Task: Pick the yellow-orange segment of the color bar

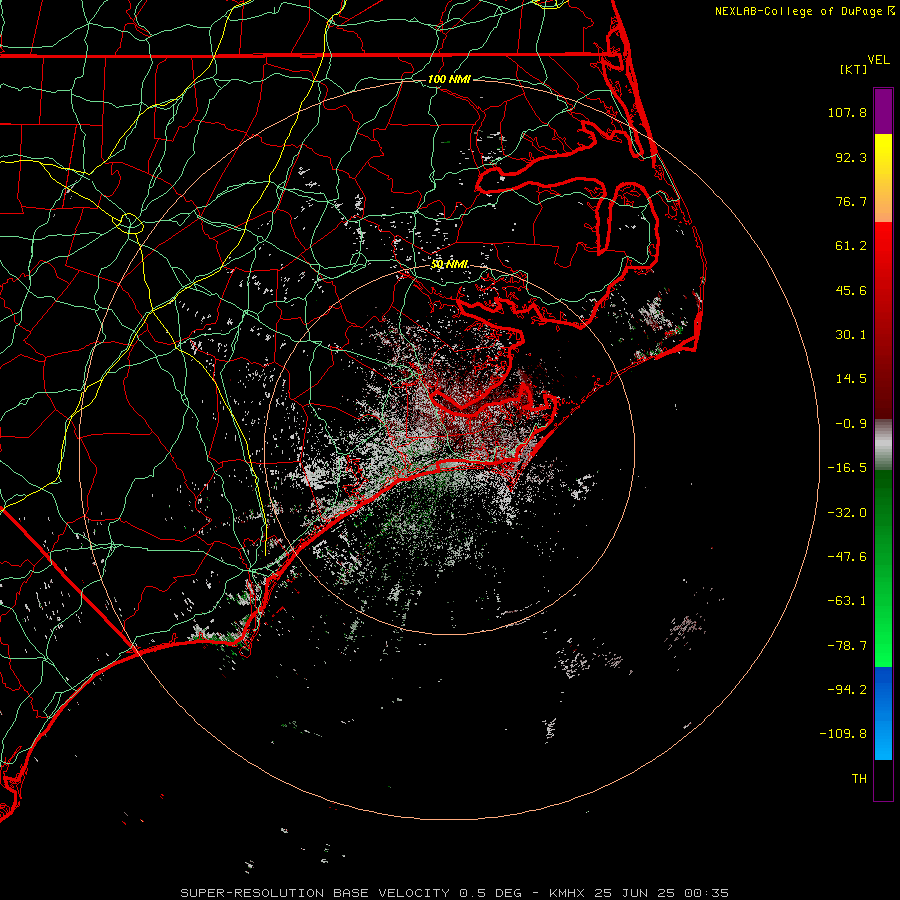Action: [x=883, y=178]
